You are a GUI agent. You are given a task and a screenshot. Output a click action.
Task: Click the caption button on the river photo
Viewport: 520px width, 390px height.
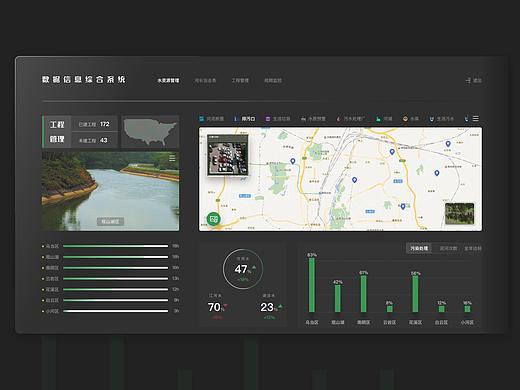(x=110, y=221)
